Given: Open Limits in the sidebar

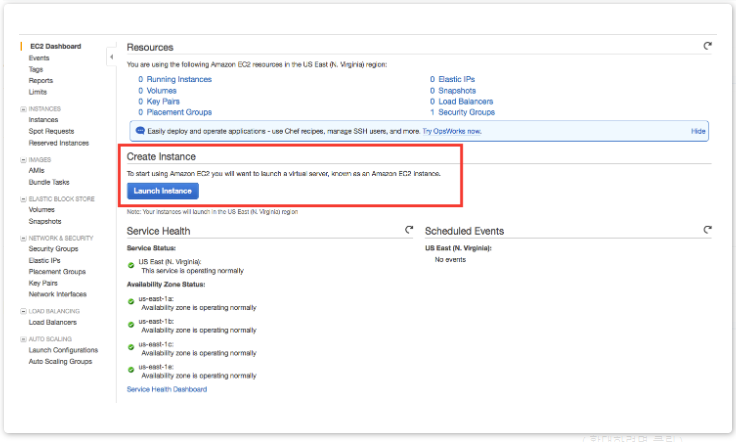Looking at the screenshot, I should click(38, 91).
